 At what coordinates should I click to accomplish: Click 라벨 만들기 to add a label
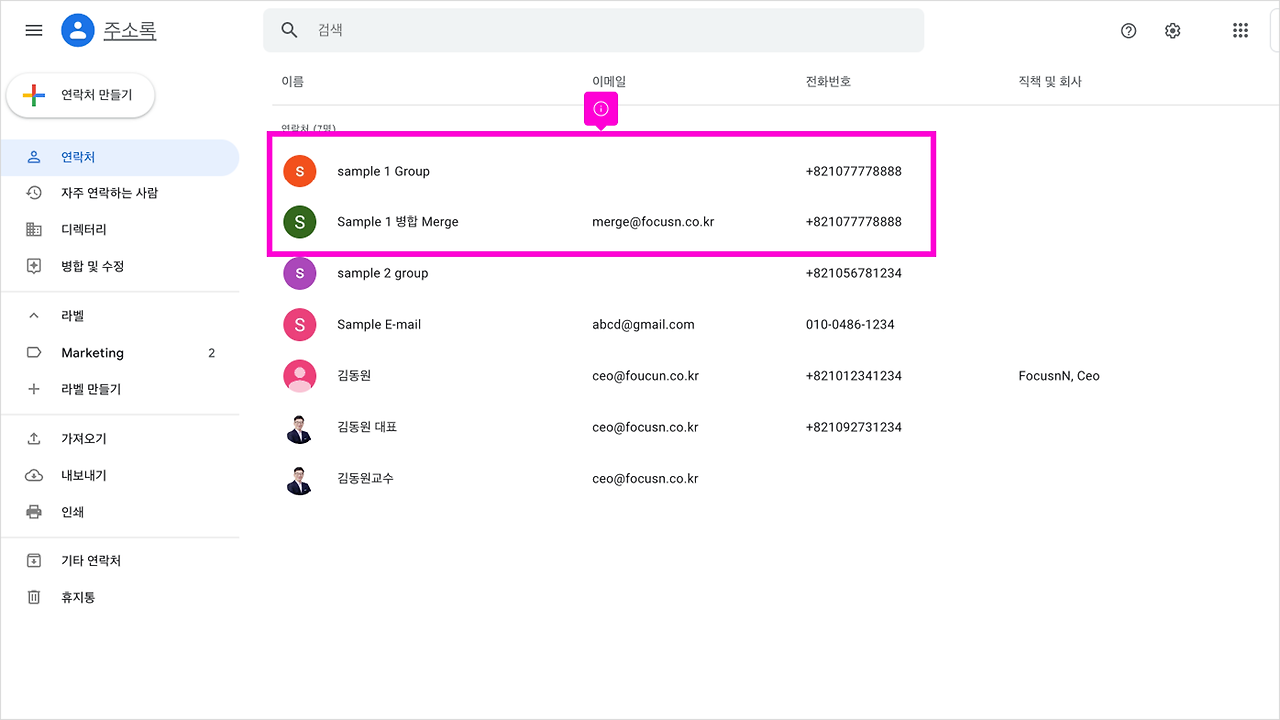click(x=33, y=389)
